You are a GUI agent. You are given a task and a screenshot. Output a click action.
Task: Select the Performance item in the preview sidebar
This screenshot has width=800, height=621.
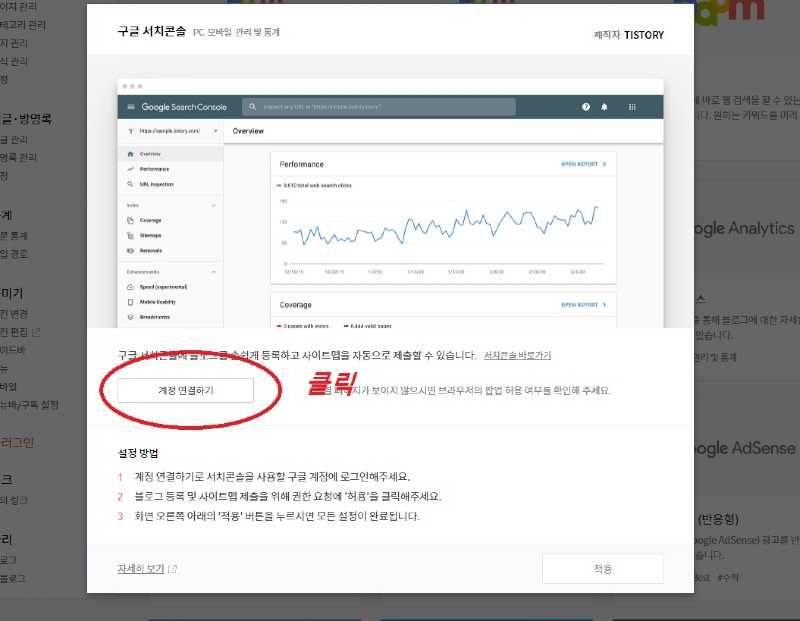(154, 169)
